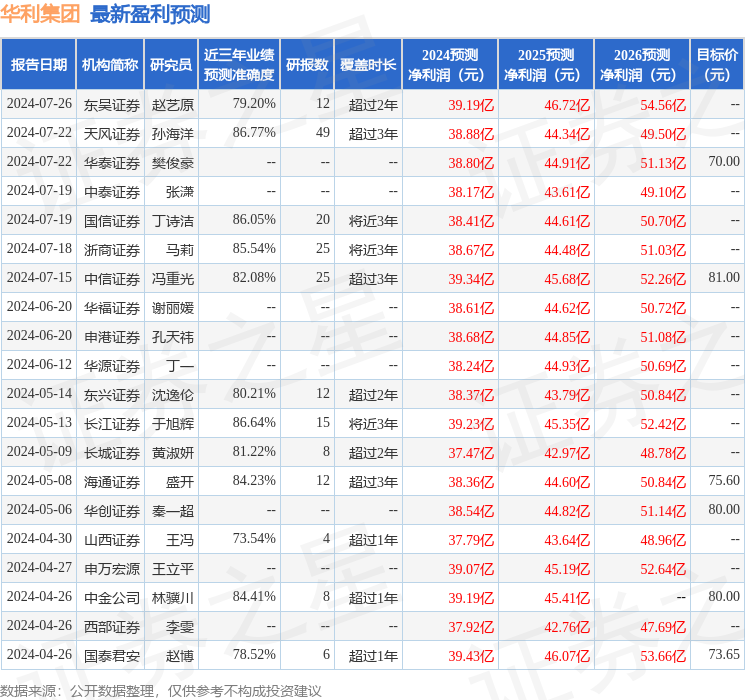Click the 最新盈利预测 heading
Viewport: 745px width, 700px height.
pyautogui.click(x=150, y=14)
